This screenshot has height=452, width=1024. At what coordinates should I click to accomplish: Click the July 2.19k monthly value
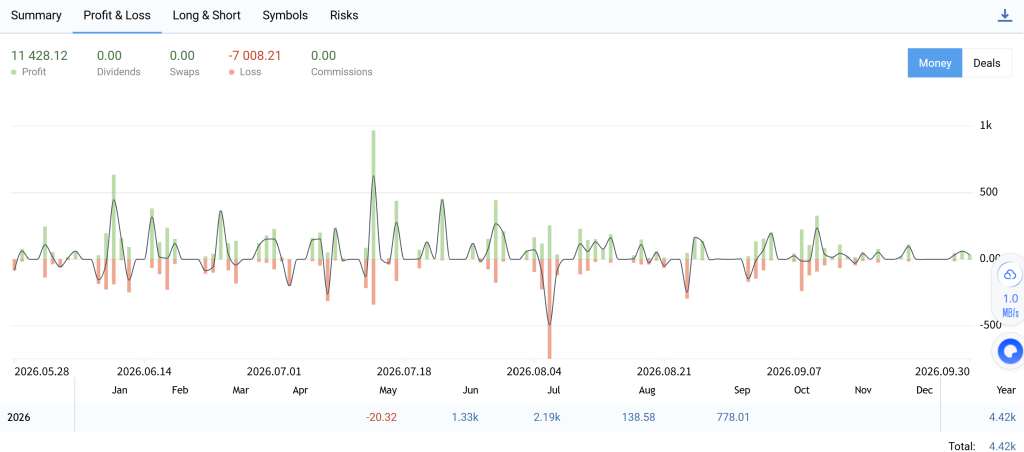pyautogui.click(x=546, y=417)
